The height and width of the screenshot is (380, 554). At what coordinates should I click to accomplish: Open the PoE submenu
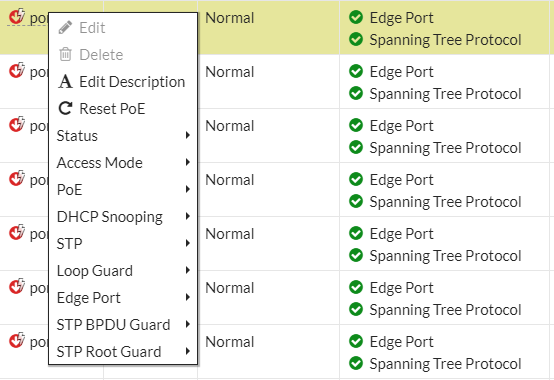click(123, 190)
